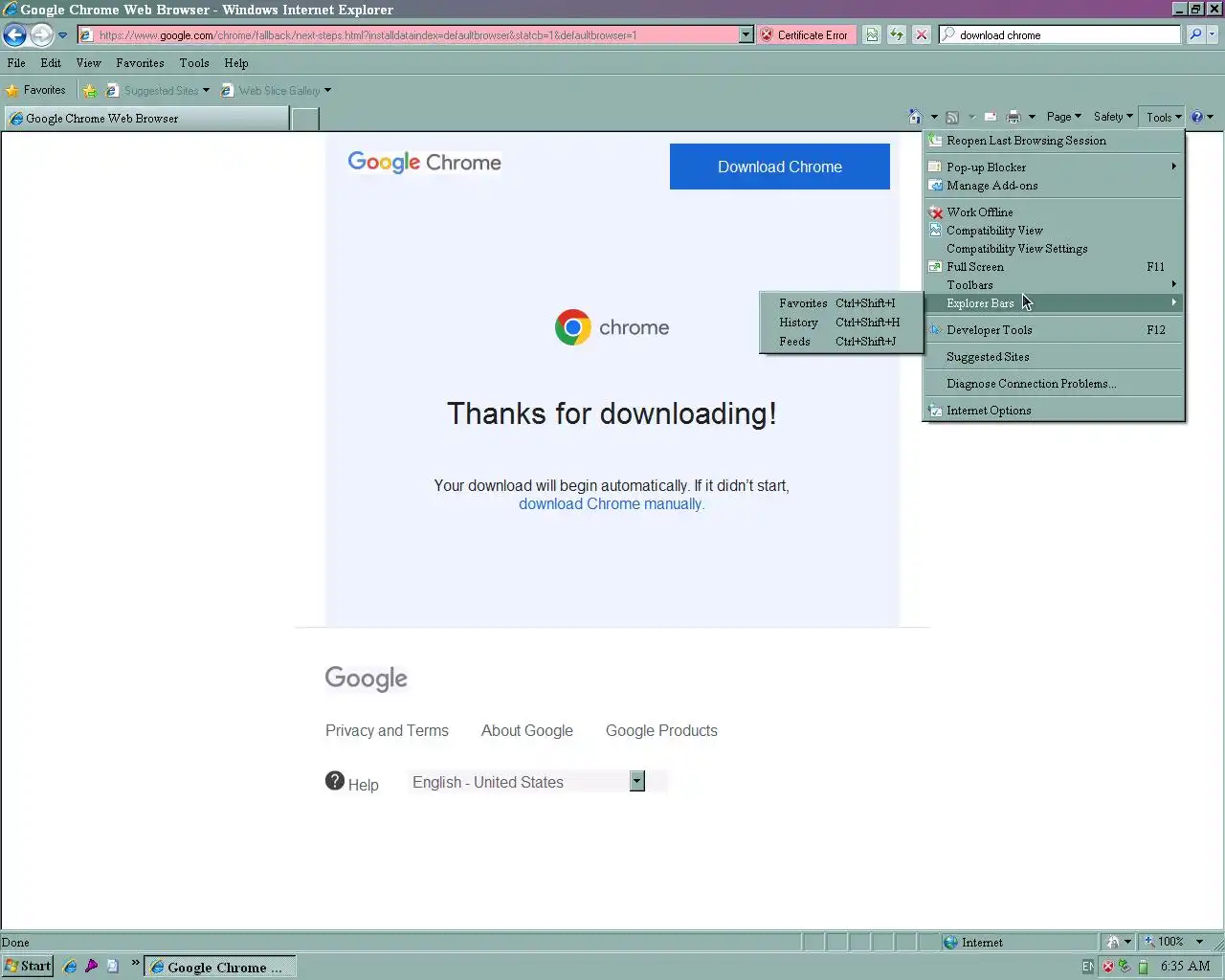The height and width of the screenshot is (980, 1225).
Task: Click the Print icon
Action: coord(1013,117)
